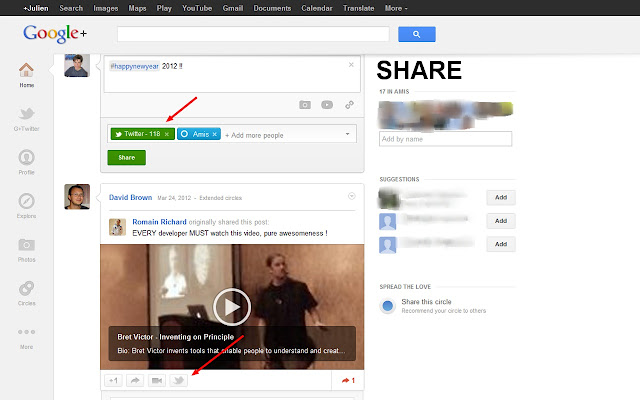Add the first suggested person
The width and height of the screenshot is (640, 400).
click(x=501, y=198)
